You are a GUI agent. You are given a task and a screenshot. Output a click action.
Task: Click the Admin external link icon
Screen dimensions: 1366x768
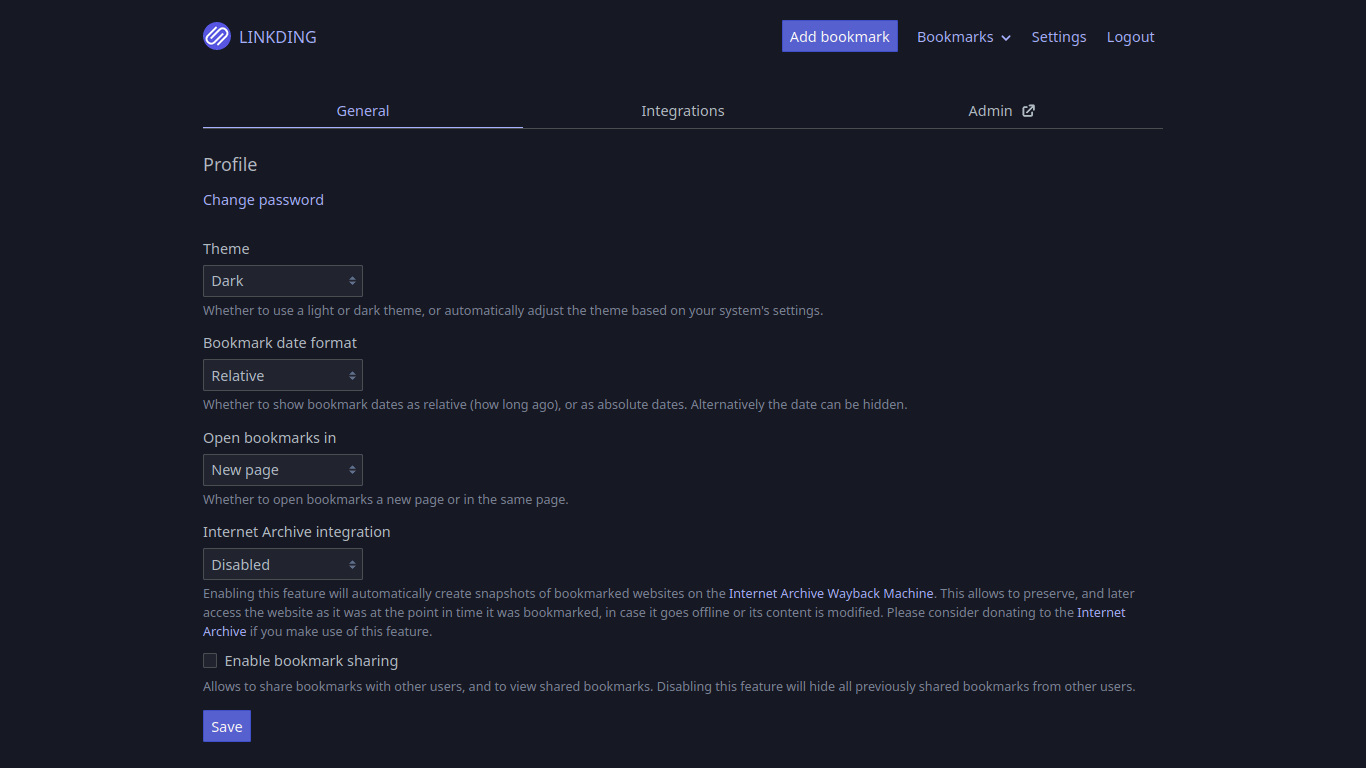1028,111
